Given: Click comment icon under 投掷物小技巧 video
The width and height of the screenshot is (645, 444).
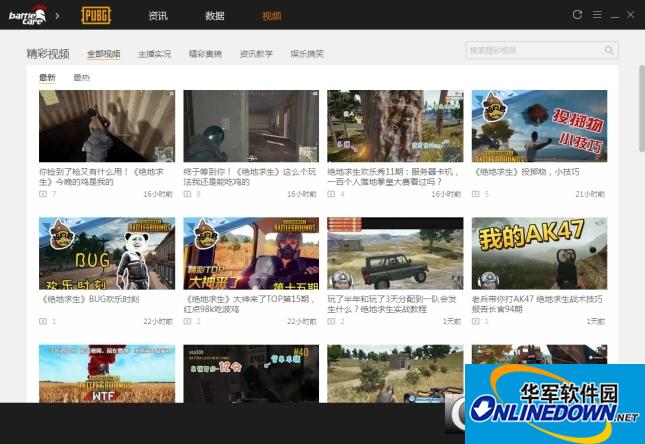Looking at the screenshot, I should pos(475,194).
